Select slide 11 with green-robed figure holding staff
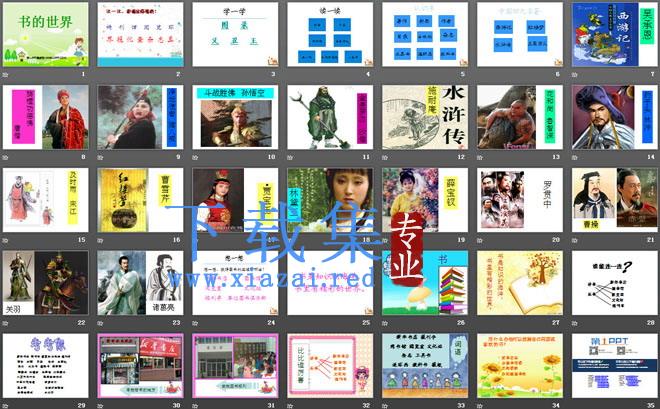 click(330, 117)
